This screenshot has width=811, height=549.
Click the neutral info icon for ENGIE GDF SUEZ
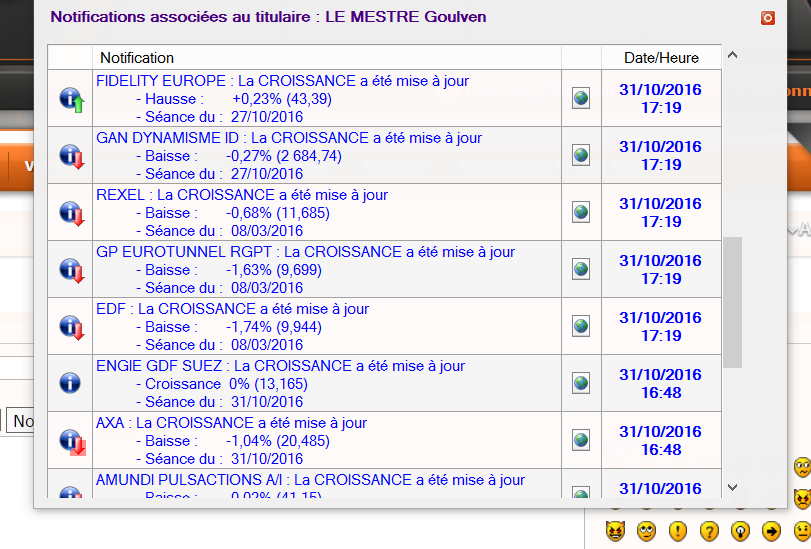click(x=70, y=383)
